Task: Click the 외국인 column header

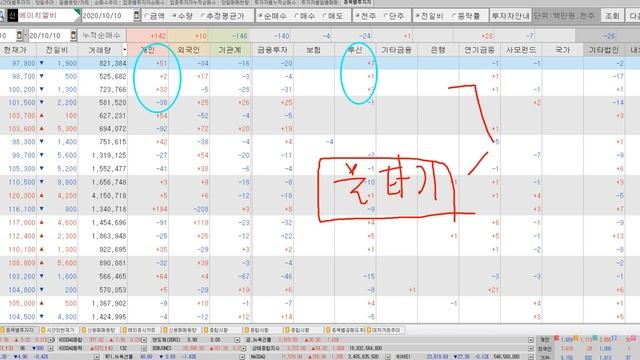Action: tap(189, 50)
